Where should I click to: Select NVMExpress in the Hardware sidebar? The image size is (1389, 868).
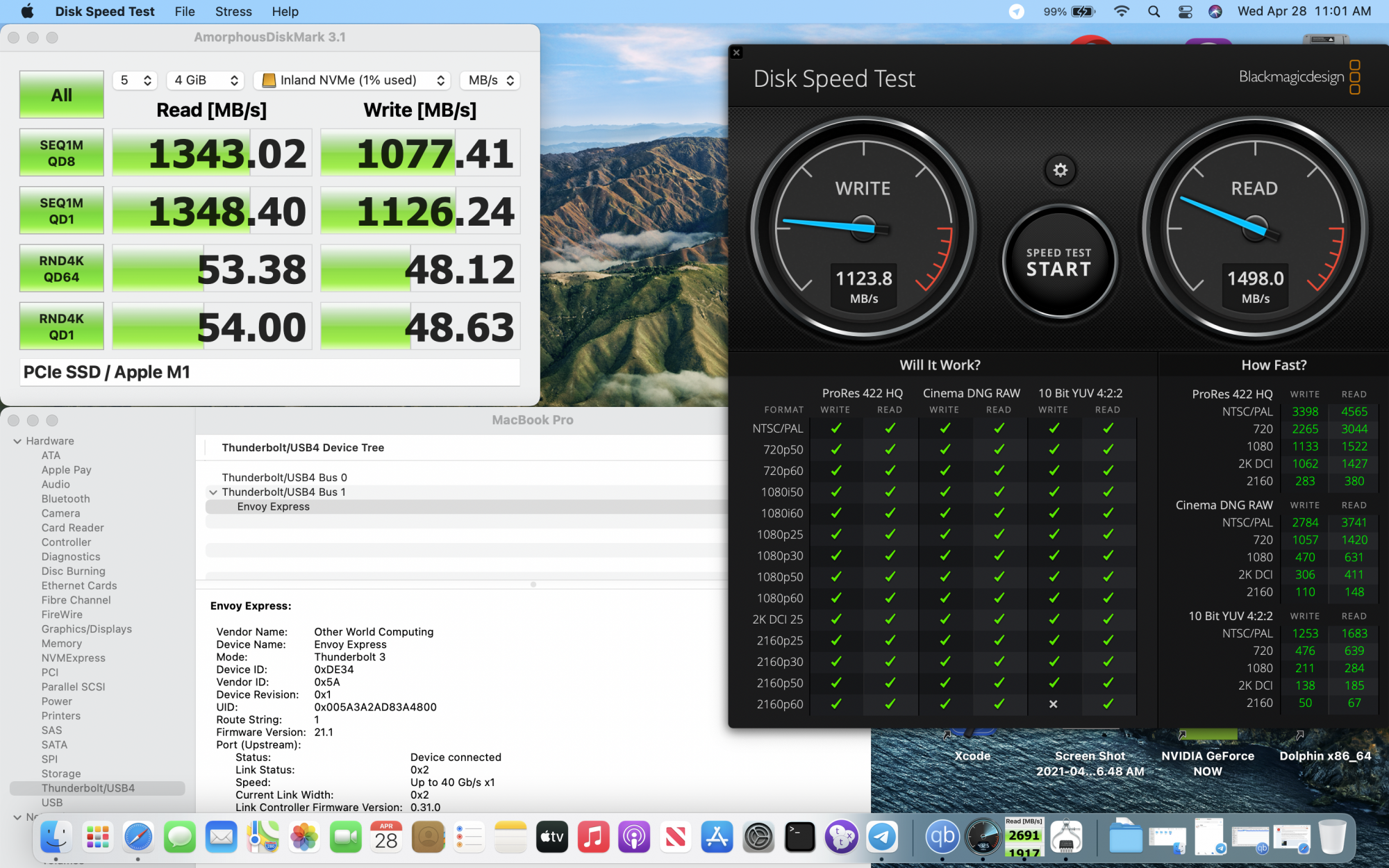point(73,658)
